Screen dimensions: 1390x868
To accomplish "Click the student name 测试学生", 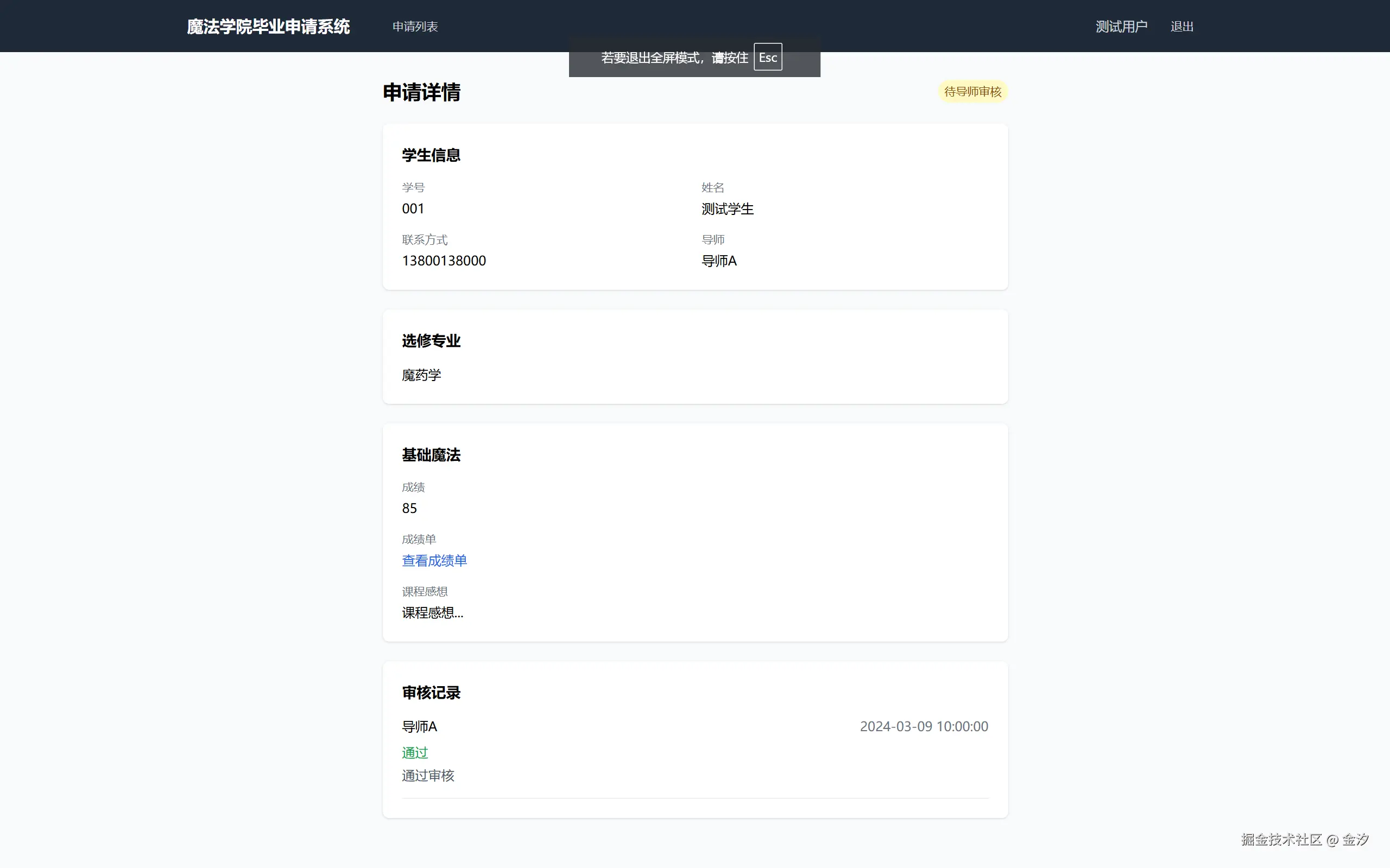I will 727,209.
